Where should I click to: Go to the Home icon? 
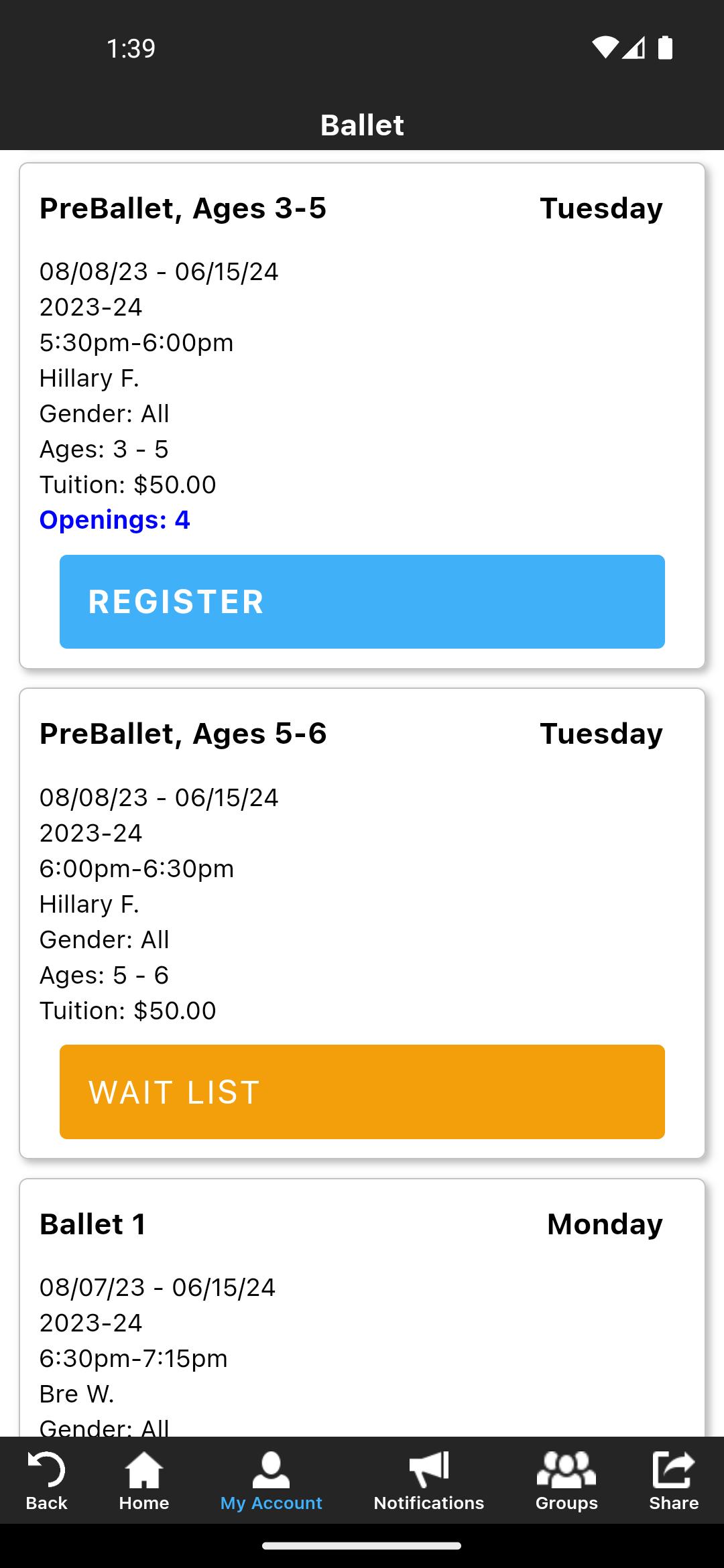(144, 1470)
